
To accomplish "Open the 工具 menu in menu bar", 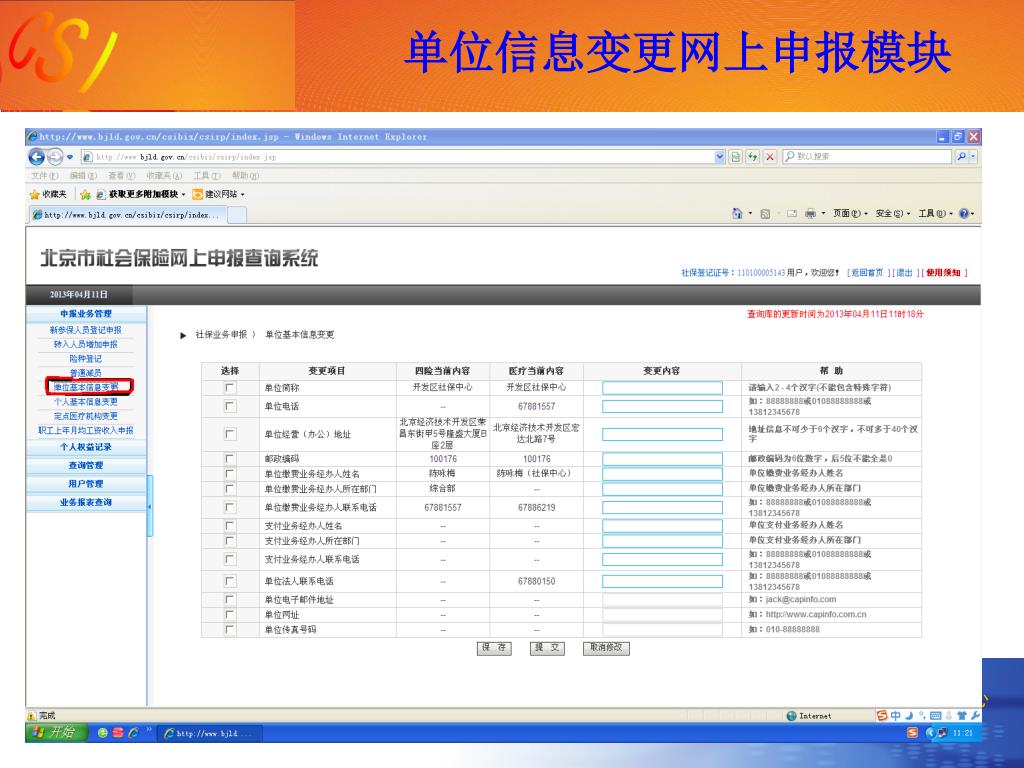I will coord(207,176).
